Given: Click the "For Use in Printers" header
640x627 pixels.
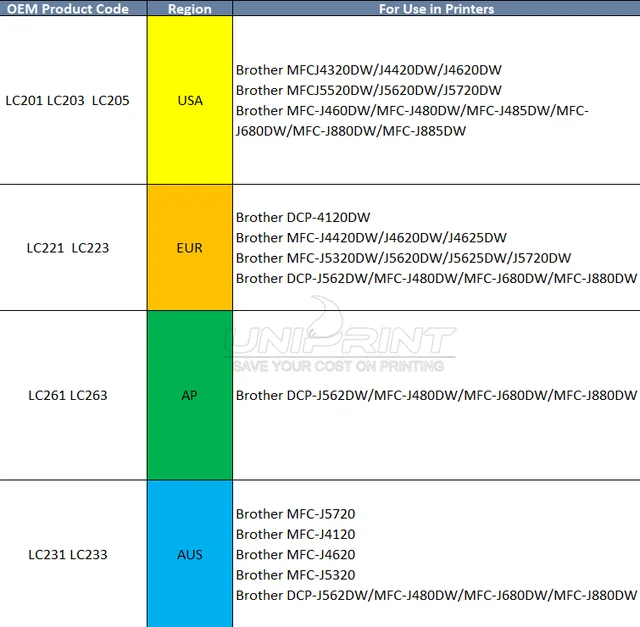Looking at the screenshot, I should (436, 9).
